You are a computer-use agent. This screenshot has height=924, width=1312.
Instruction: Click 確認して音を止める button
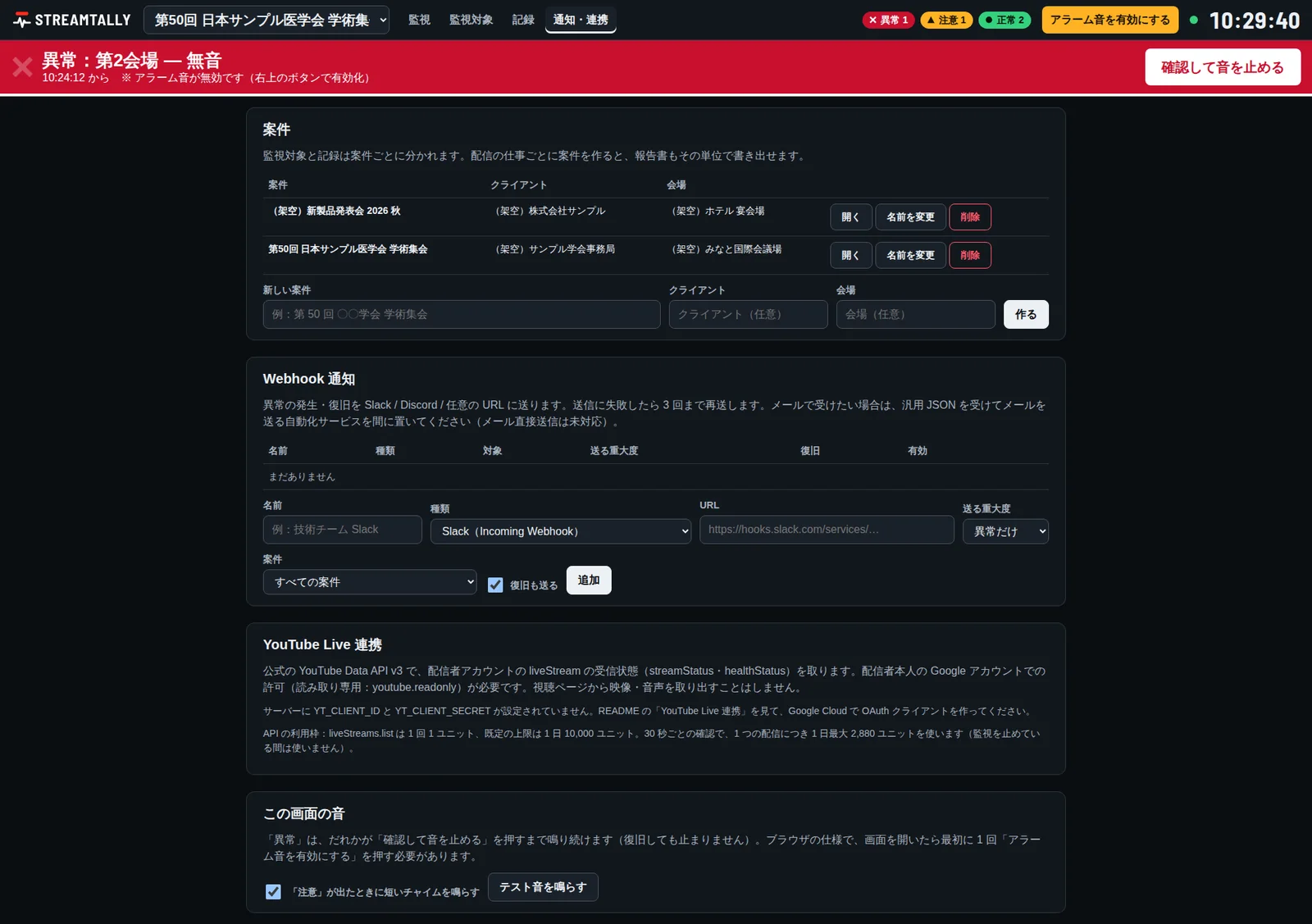[1223, 67]
